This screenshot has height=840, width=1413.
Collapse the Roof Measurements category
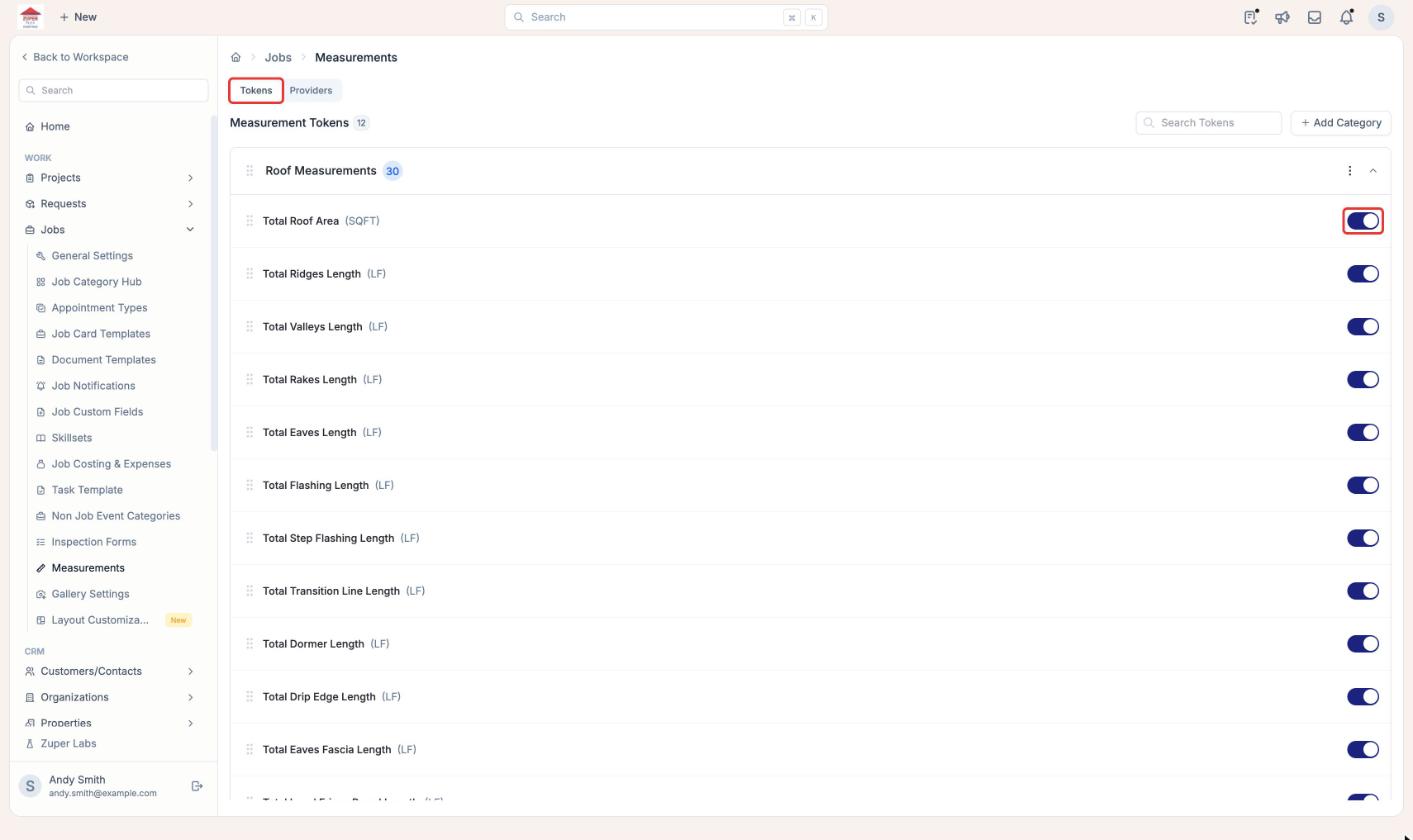pyautogui.click(x=1373, y=171)
